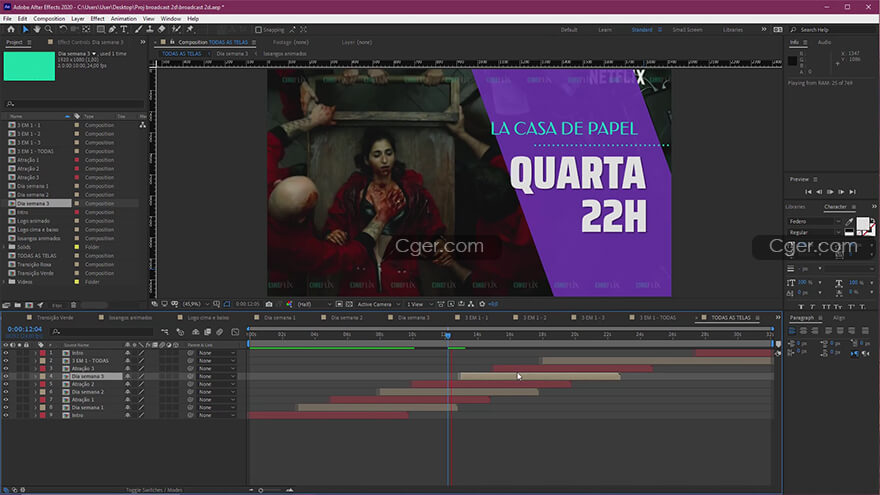This screenshot has width=880, height=495.
Task: Select the Selection (arrow) tool
Action: tap(25, 29)
